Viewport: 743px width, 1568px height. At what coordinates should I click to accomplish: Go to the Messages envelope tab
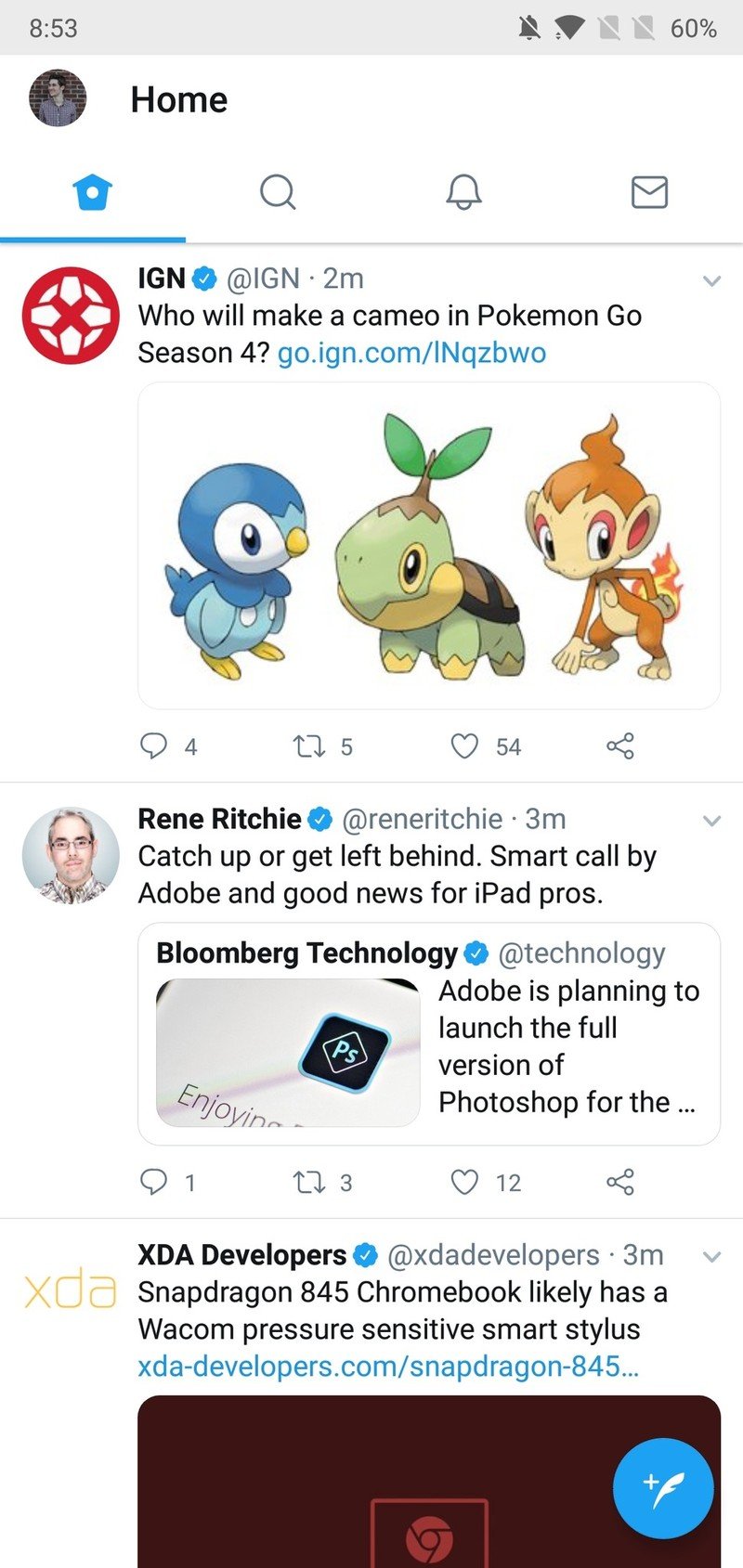[x=649, y=192]
